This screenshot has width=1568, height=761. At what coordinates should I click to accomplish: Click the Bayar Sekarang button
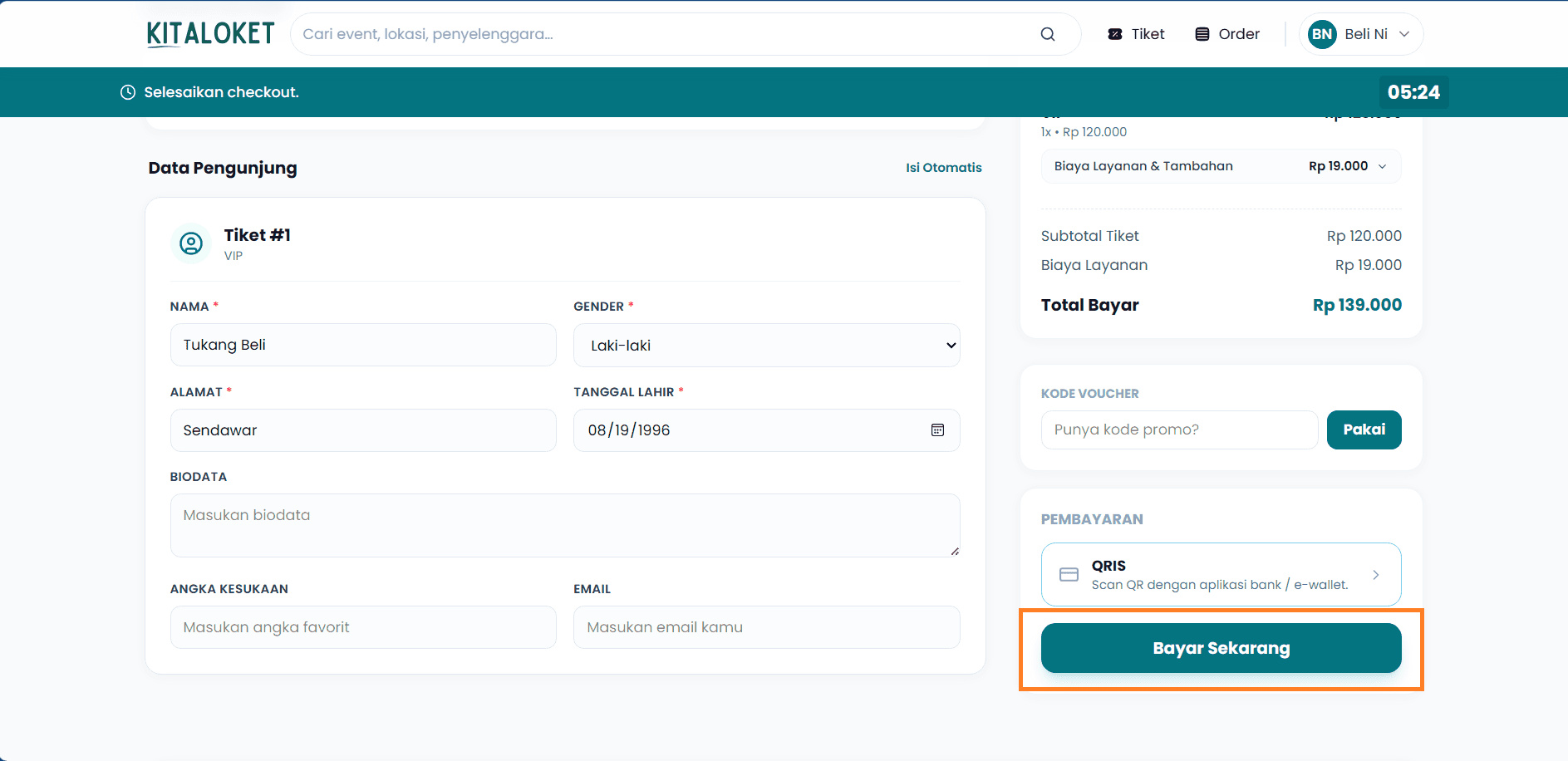pyautogui.click(x=1221, y=648)
